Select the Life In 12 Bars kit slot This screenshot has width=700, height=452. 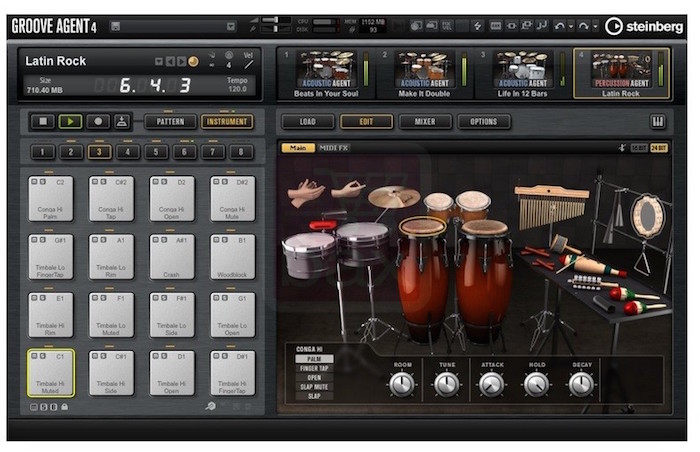523,74
